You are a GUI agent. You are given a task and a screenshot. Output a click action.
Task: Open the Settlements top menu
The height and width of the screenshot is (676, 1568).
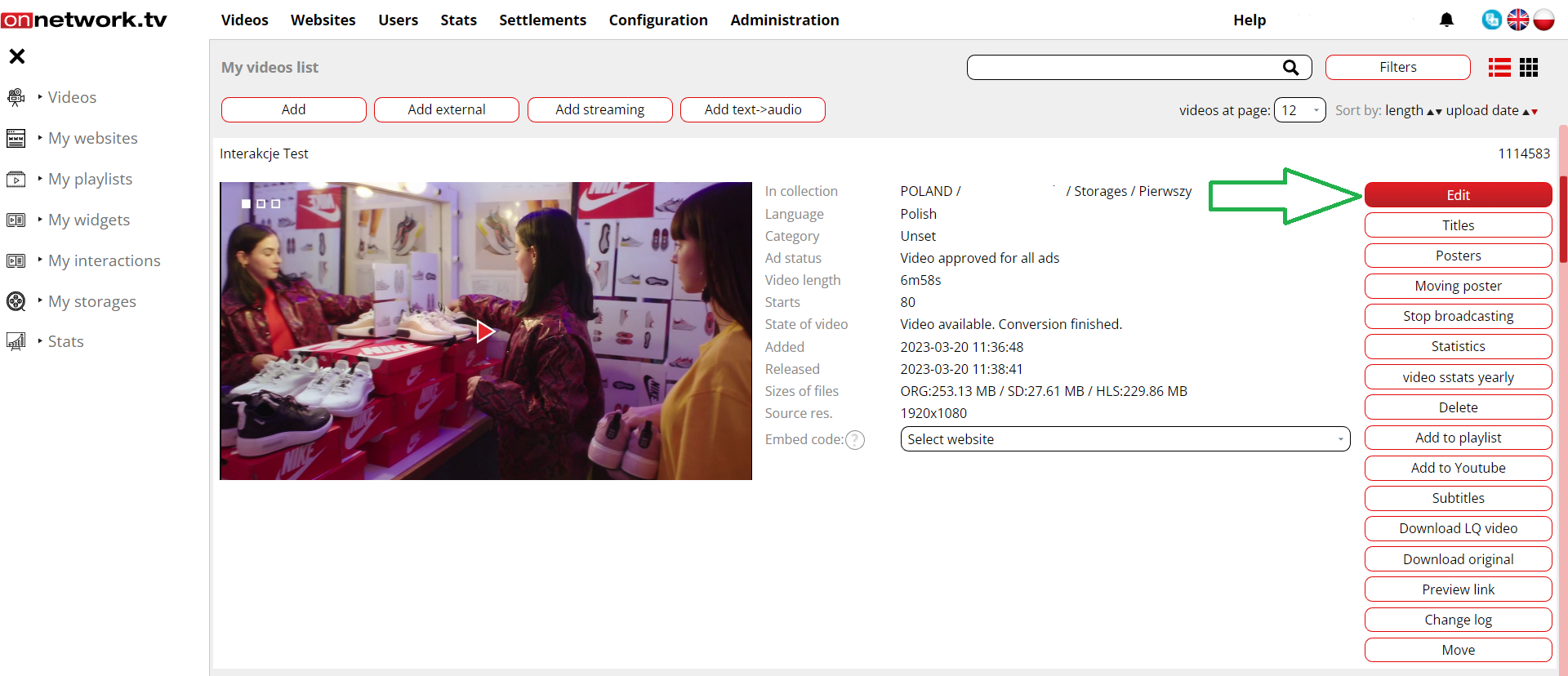point(542,20)
